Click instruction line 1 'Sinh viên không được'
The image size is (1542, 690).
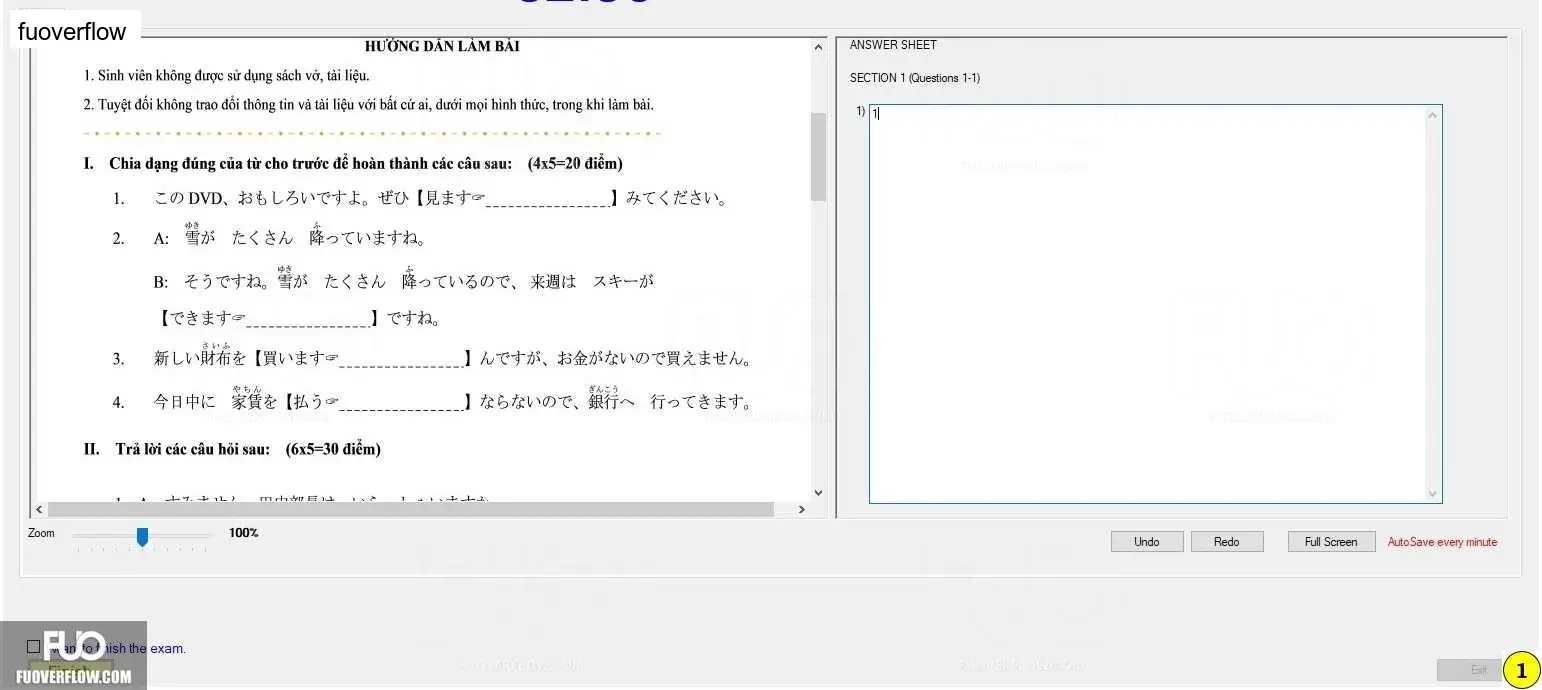click(x=227, y=75)
